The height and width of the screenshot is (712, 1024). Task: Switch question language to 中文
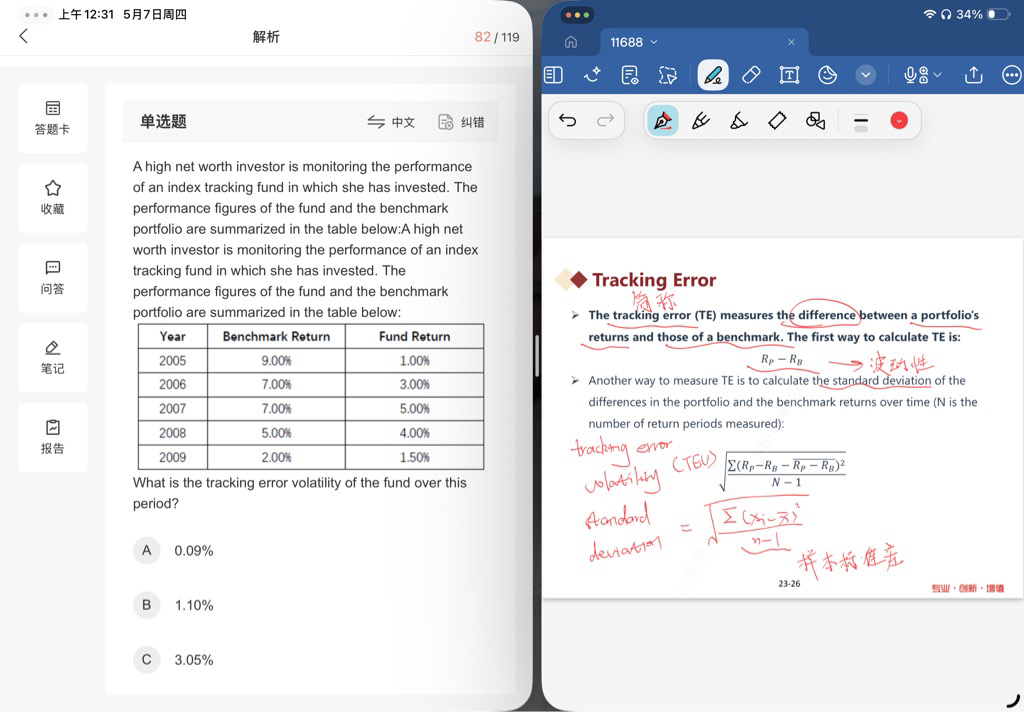click(x=391, y=122)
